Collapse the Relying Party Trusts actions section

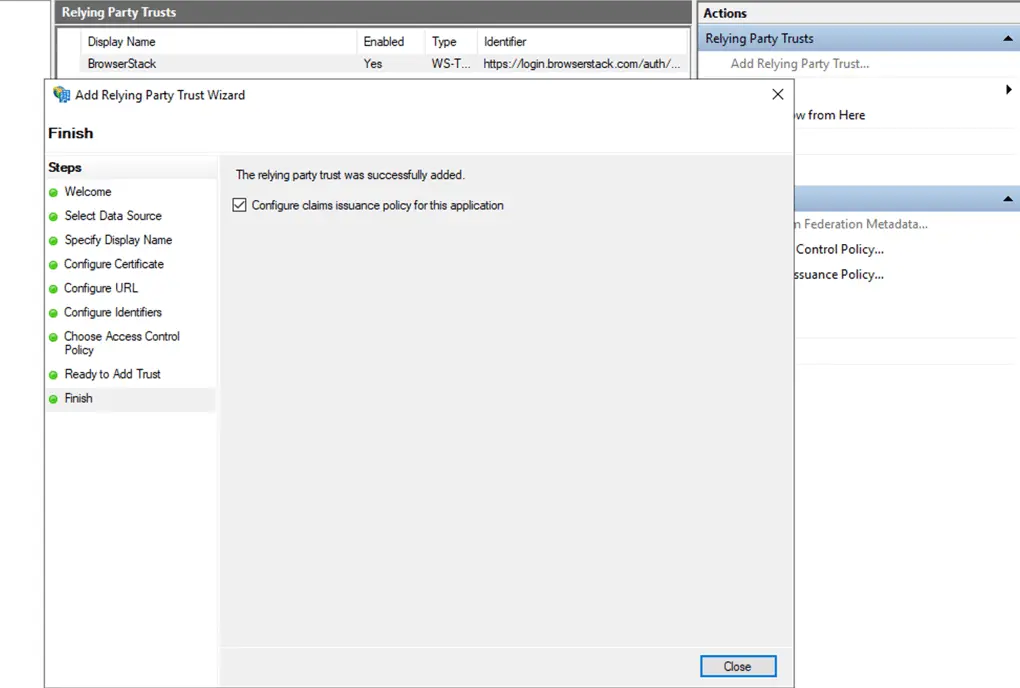tap(1007, 39)
